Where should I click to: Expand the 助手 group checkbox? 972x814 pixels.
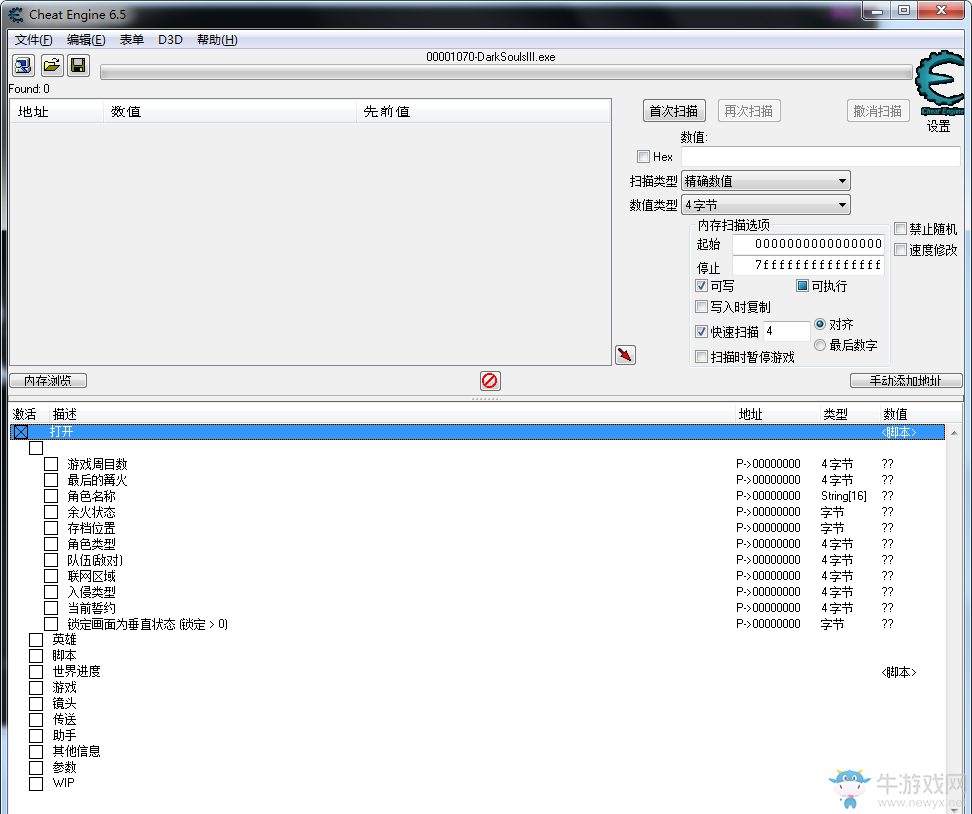[36, 735]
